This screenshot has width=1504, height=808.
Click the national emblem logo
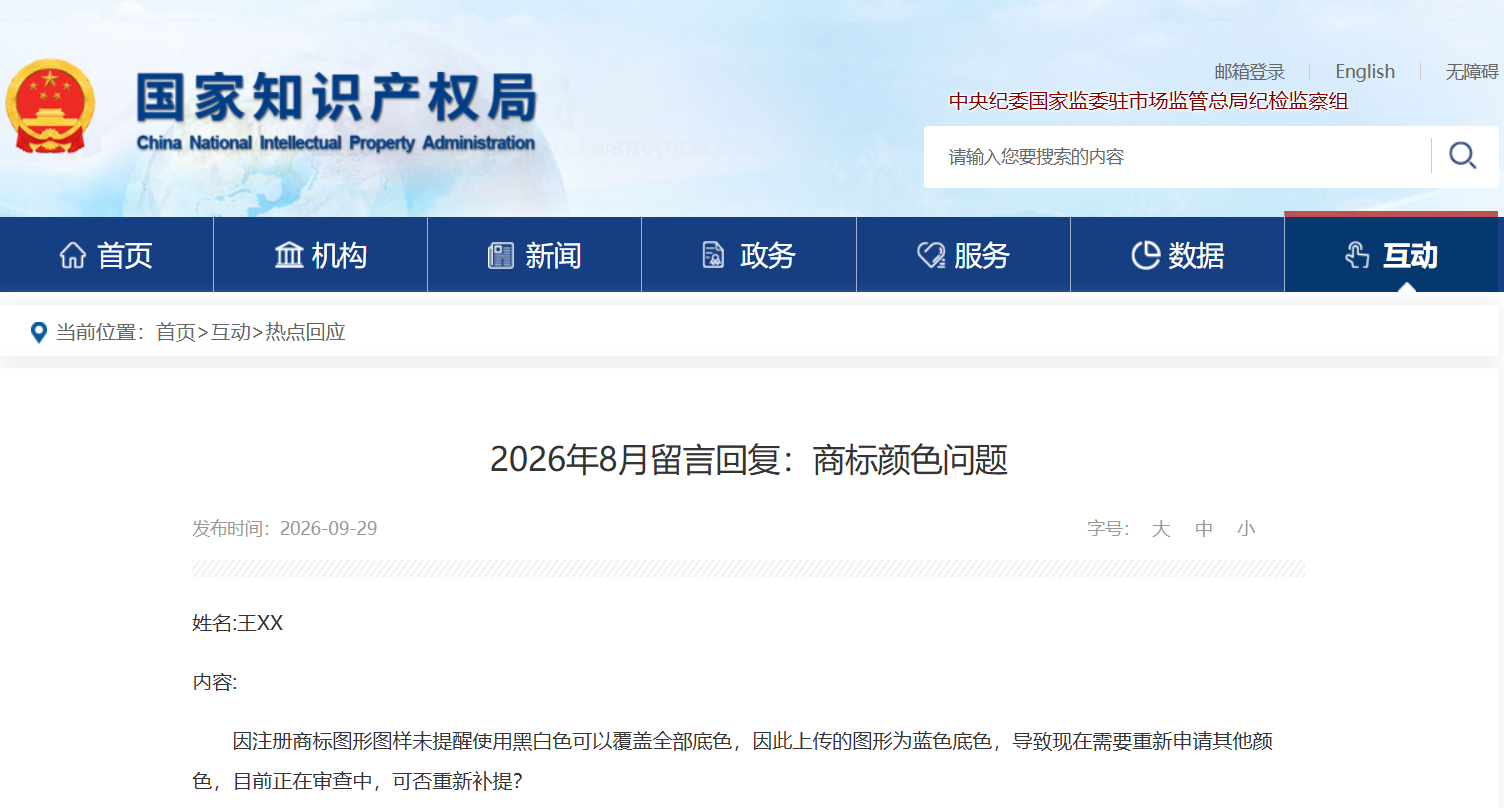(50, 108)
